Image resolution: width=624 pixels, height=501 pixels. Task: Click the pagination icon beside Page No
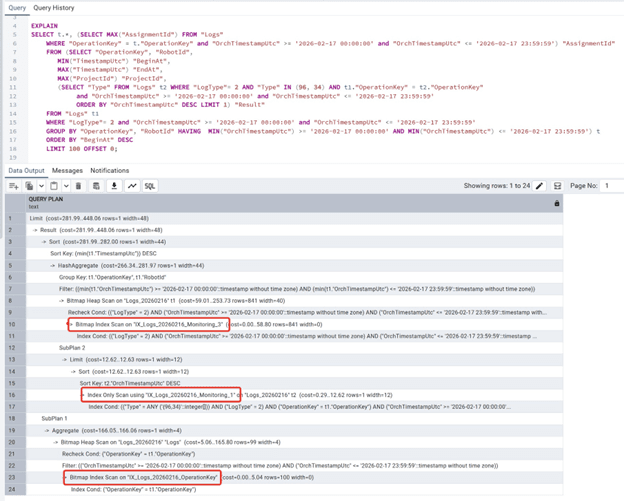pos(558,186)
